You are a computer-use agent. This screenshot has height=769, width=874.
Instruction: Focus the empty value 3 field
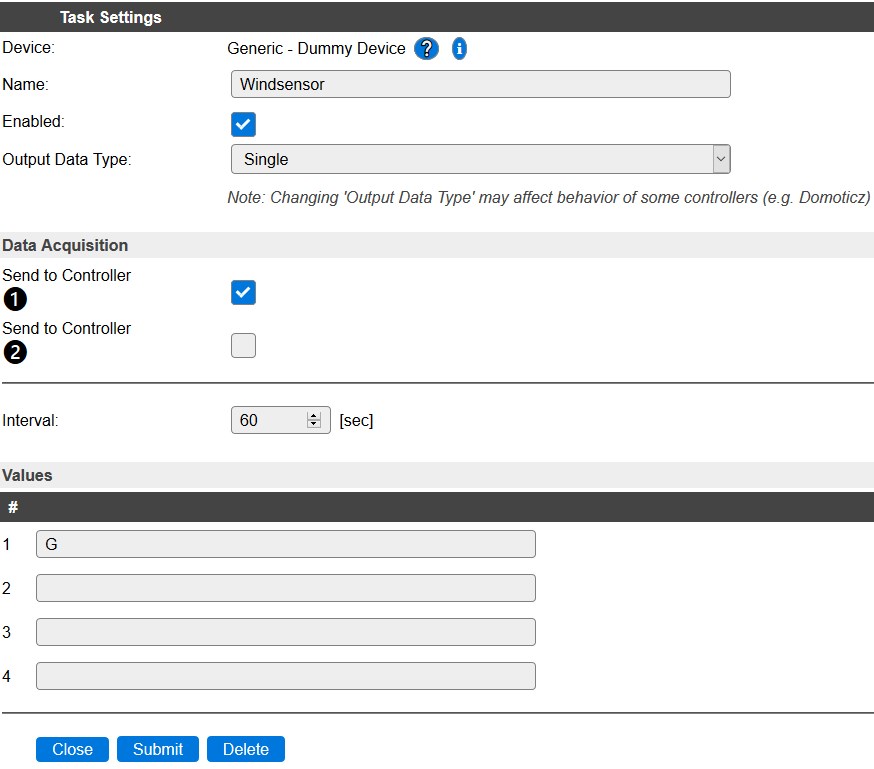point(285,632)
